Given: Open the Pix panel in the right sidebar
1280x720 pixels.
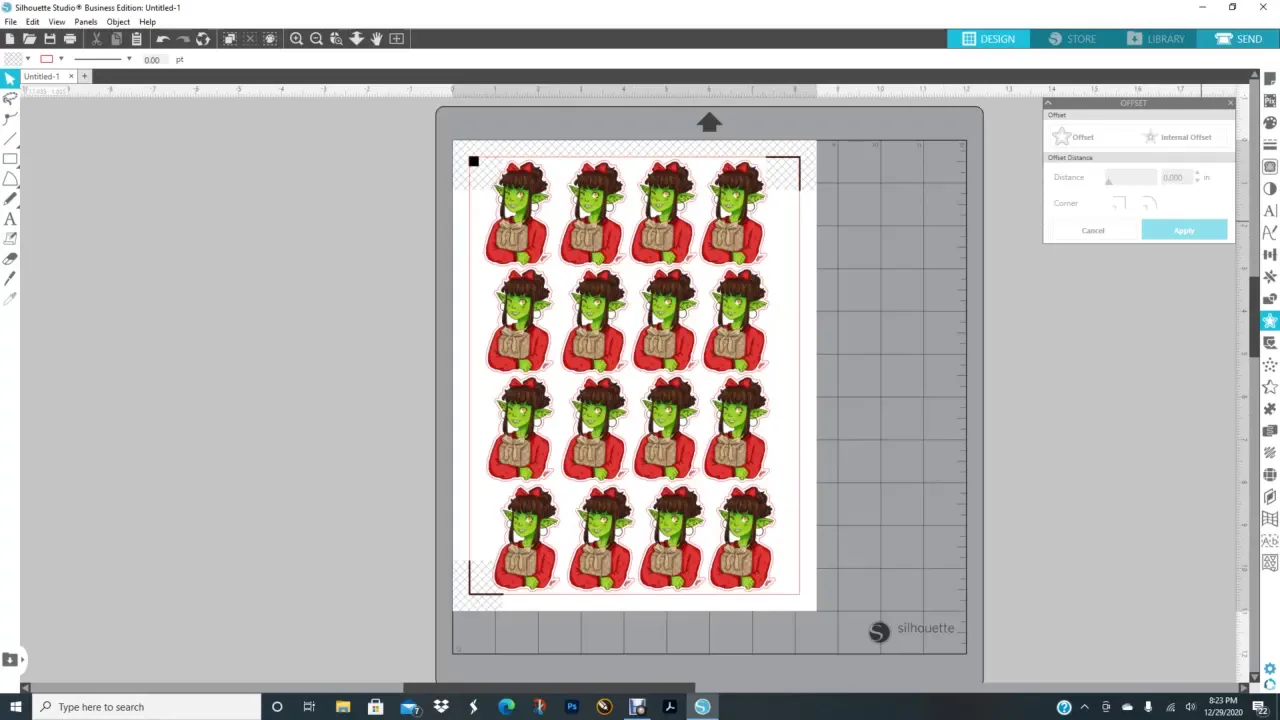Looking at the screenshot, I should 1270,101.
